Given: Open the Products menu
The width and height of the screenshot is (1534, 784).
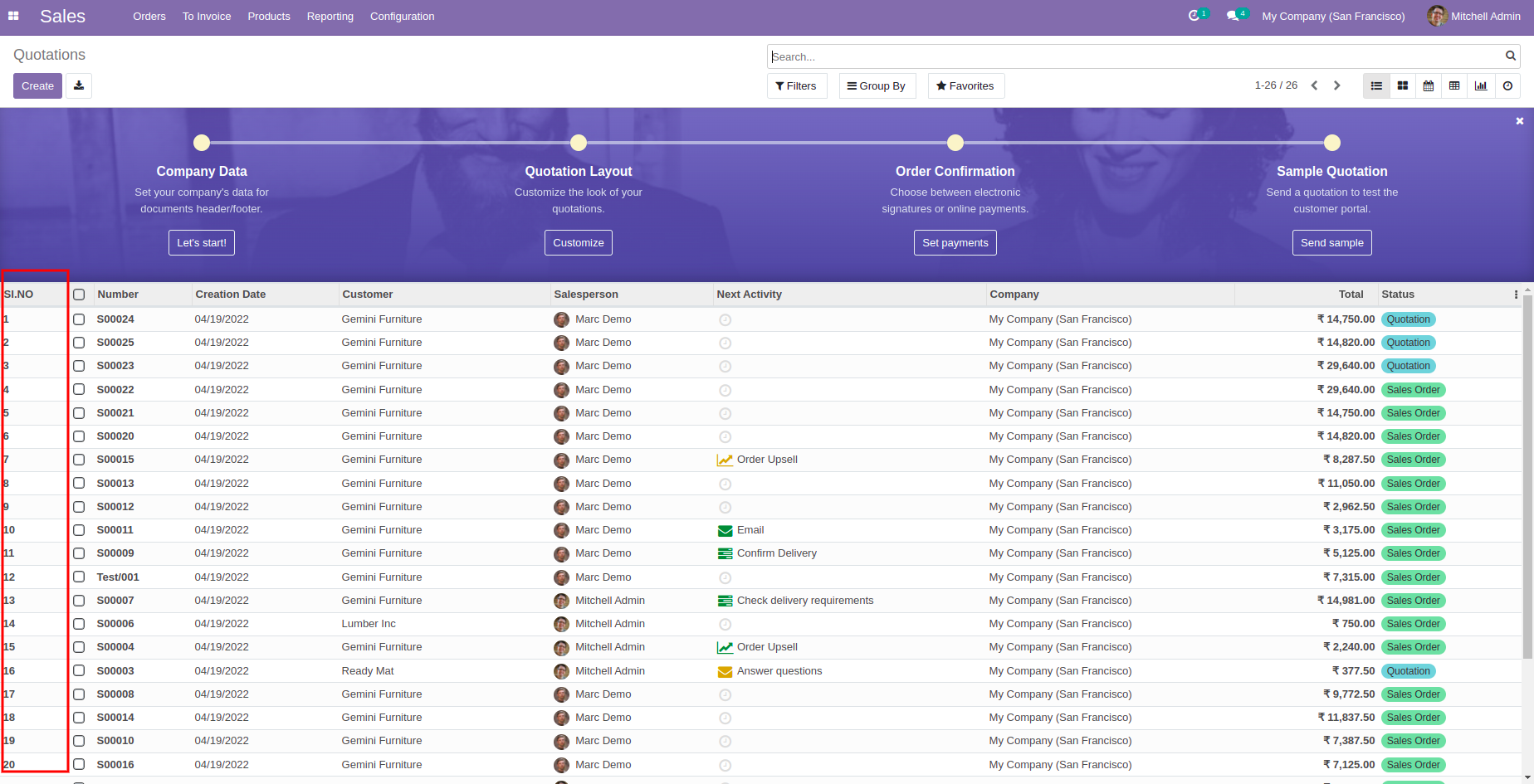Looking at the screenshot, I should point(269,16).
